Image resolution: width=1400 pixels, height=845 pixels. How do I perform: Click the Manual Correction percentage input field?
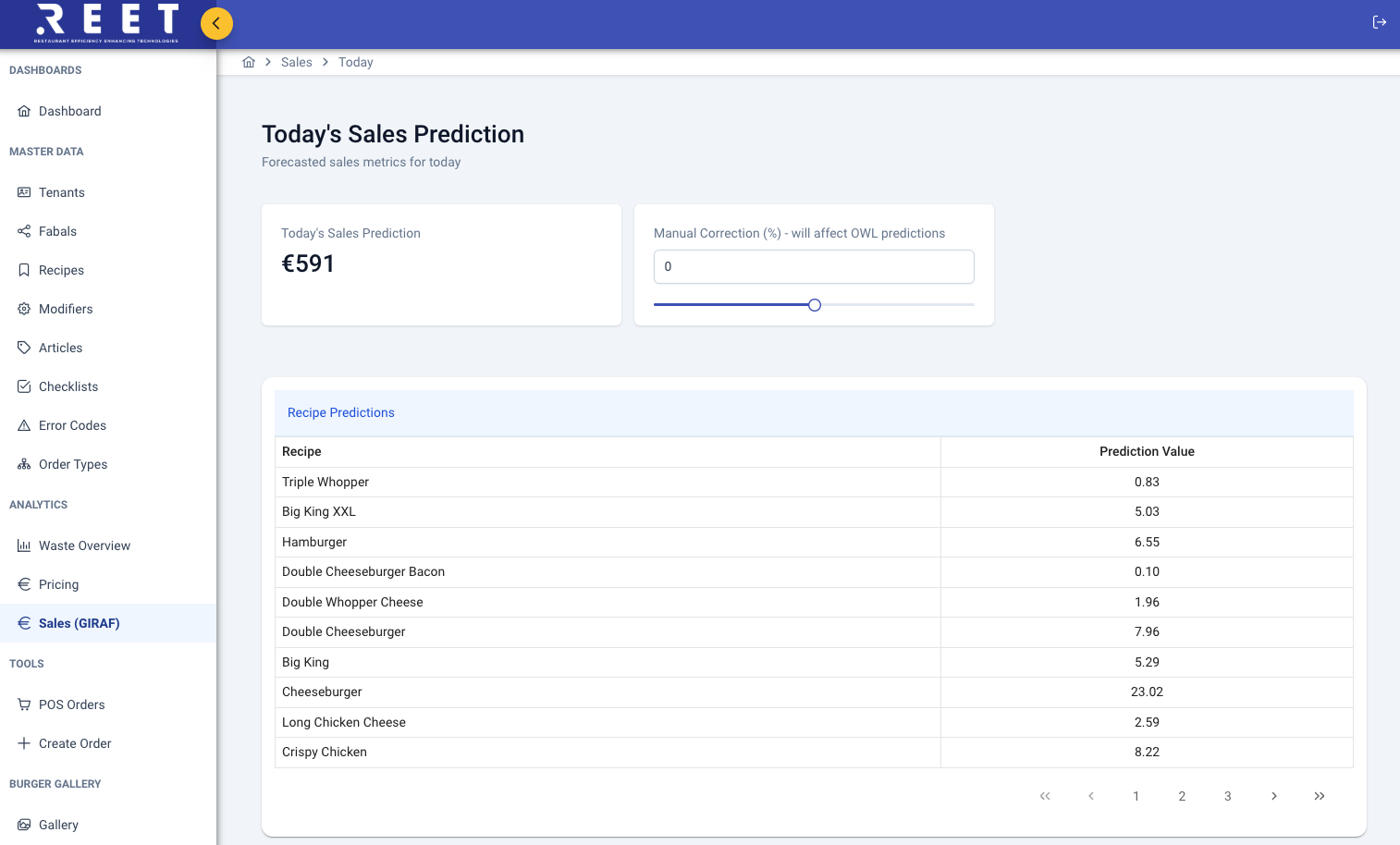814,266
